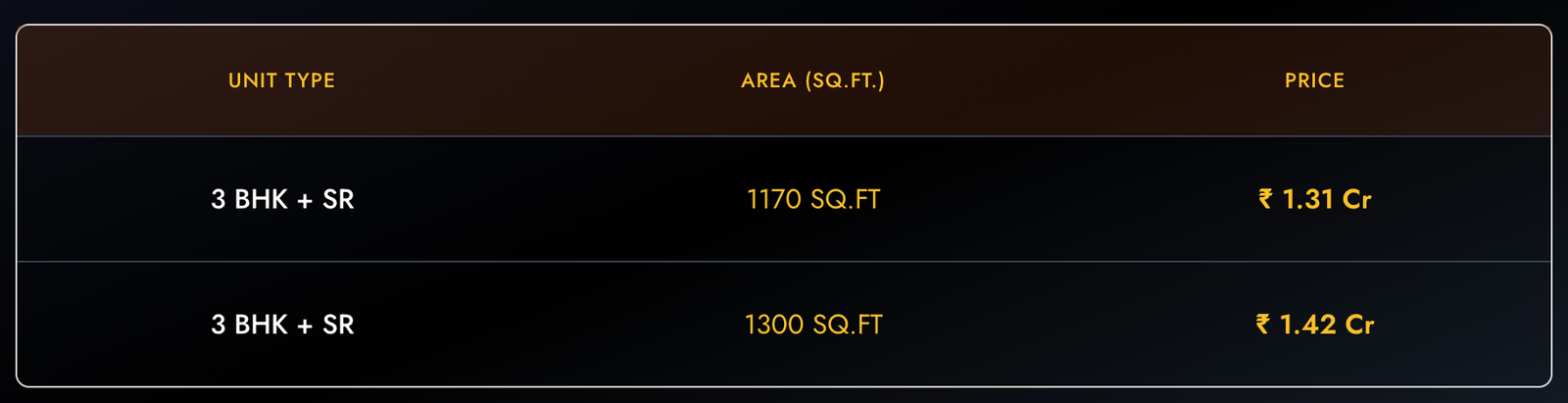The height and width of the screenshot is (403, 1568).
Task: Click the 1300 SQ.FT area value
Action: click(813, 325)
